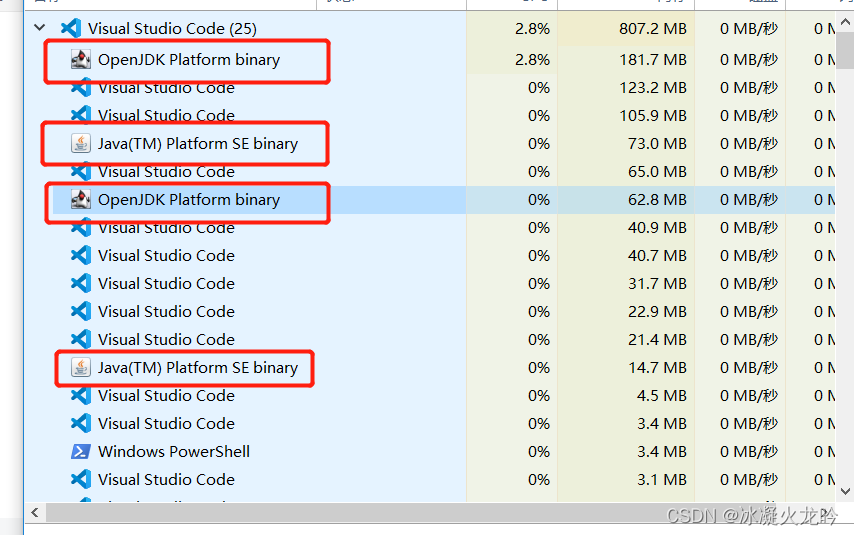Click the OpenJDK icon in the 62.8 MB row
This screenshot has width=854, height=535.
[81, 199]
